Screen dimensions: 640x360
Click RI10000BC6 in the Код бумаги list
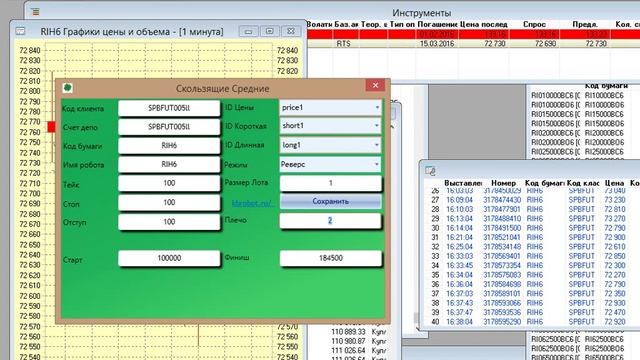click(x=604, y=96)
